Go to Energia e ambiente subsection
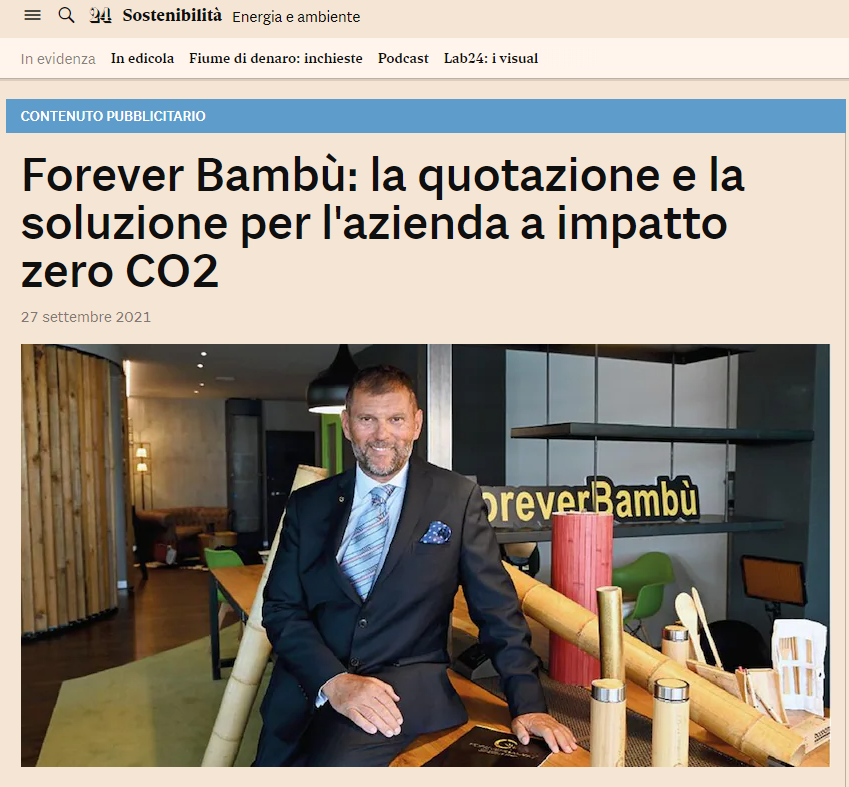This screenshot has width=849, height=787. 296,17
